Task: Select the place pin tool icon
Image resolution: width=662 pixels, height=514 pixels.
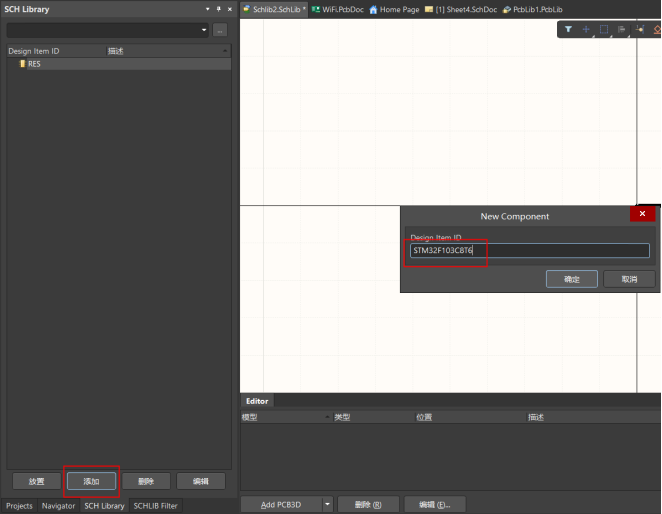Action: coord(640,30)
